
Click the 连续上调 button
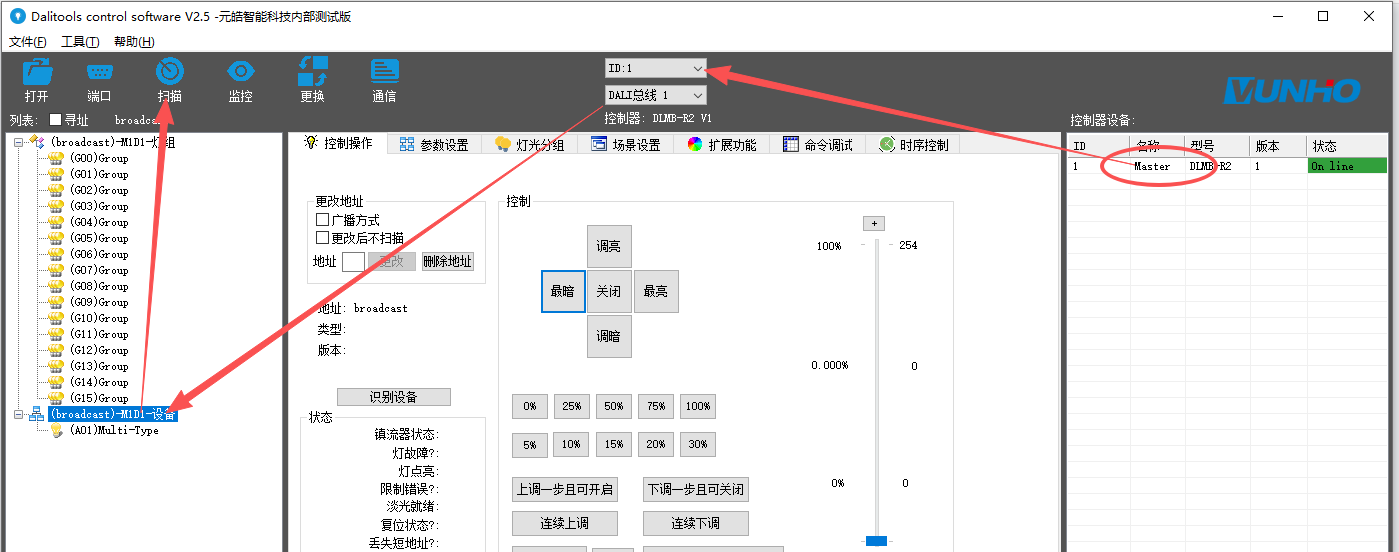565,523
